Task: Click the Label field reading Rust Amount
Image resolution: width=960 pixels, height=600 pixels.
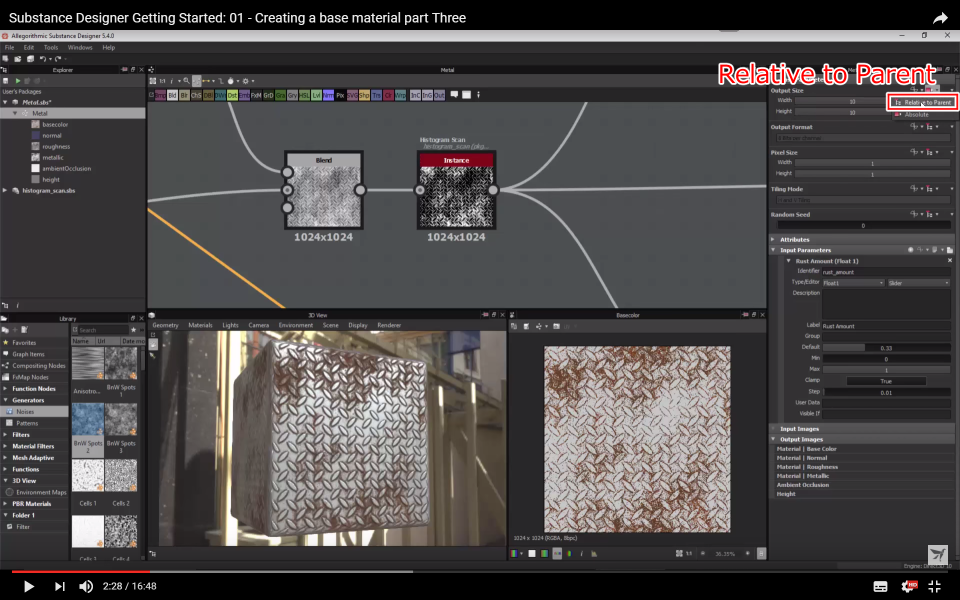Action: pyautogui.click(x=886, y=326)
